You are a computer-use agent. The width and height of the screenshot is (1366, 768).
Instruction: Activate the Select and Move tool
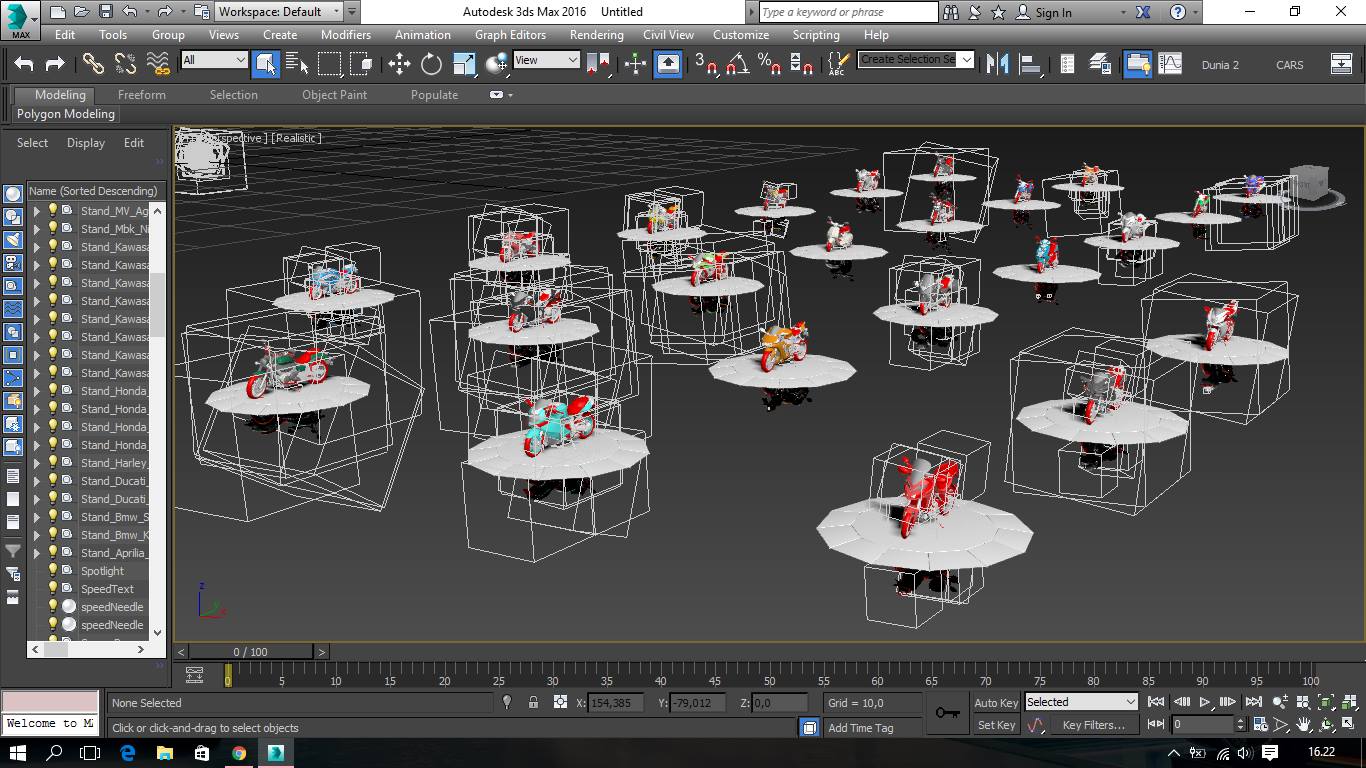[x=400, y=64]
